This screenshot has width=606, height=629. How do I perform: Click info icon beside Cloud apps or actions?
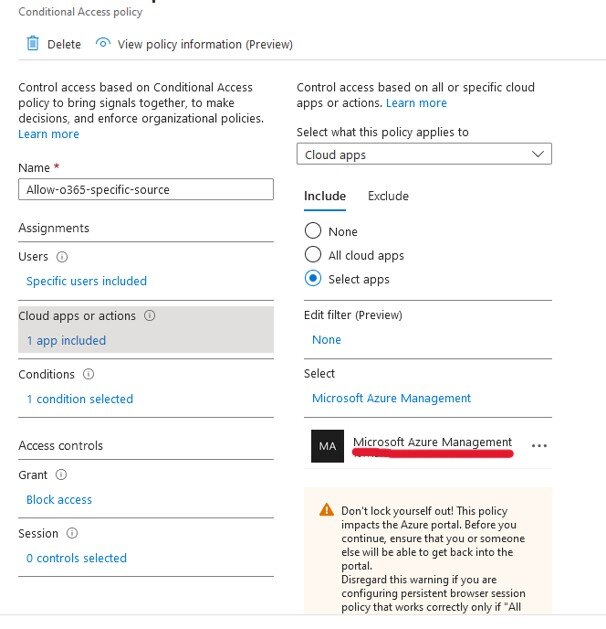150,316
